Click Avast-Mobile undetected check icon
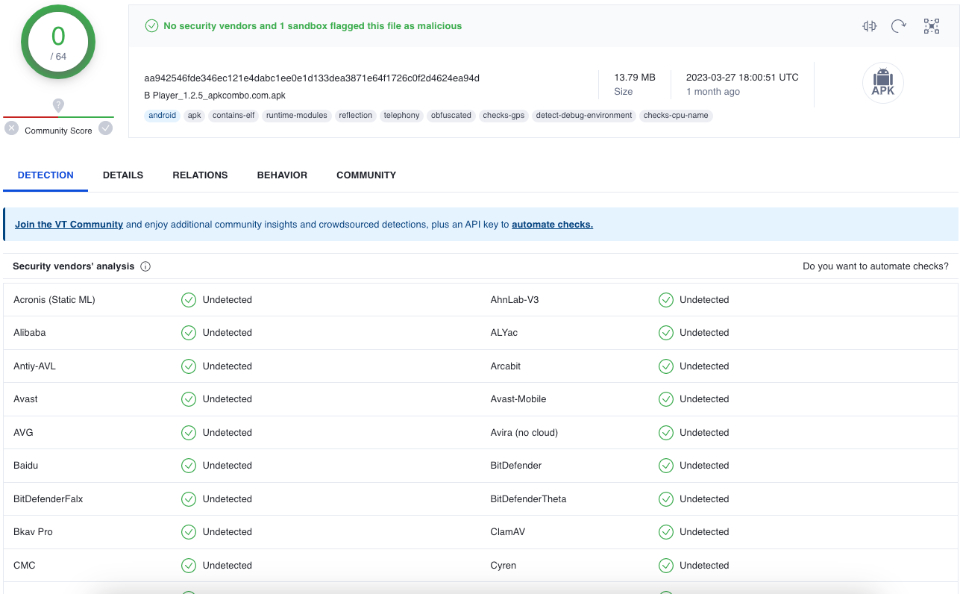 [x=666, y=399]
